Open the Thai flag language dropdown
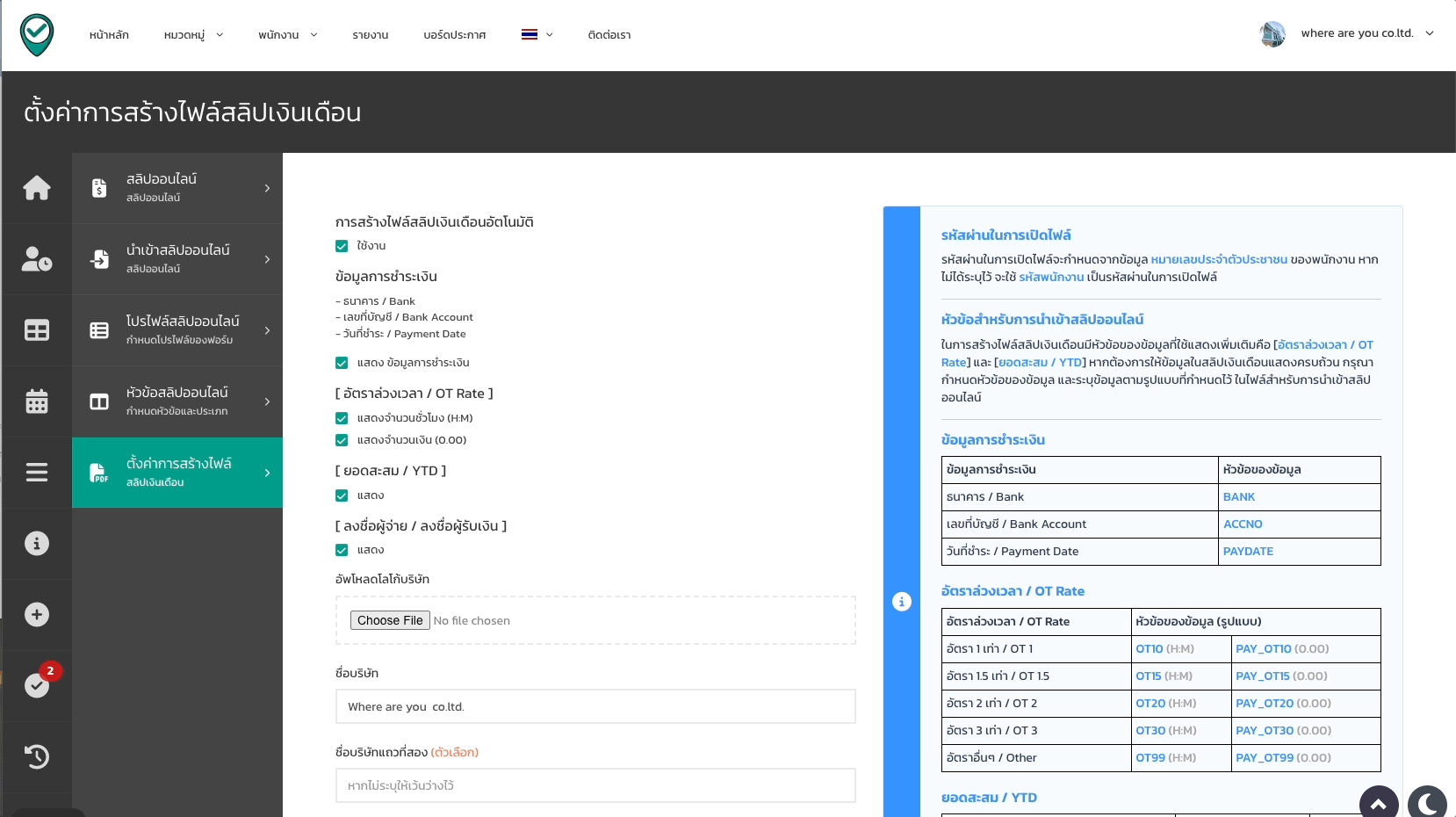 [x=537, y=35]
